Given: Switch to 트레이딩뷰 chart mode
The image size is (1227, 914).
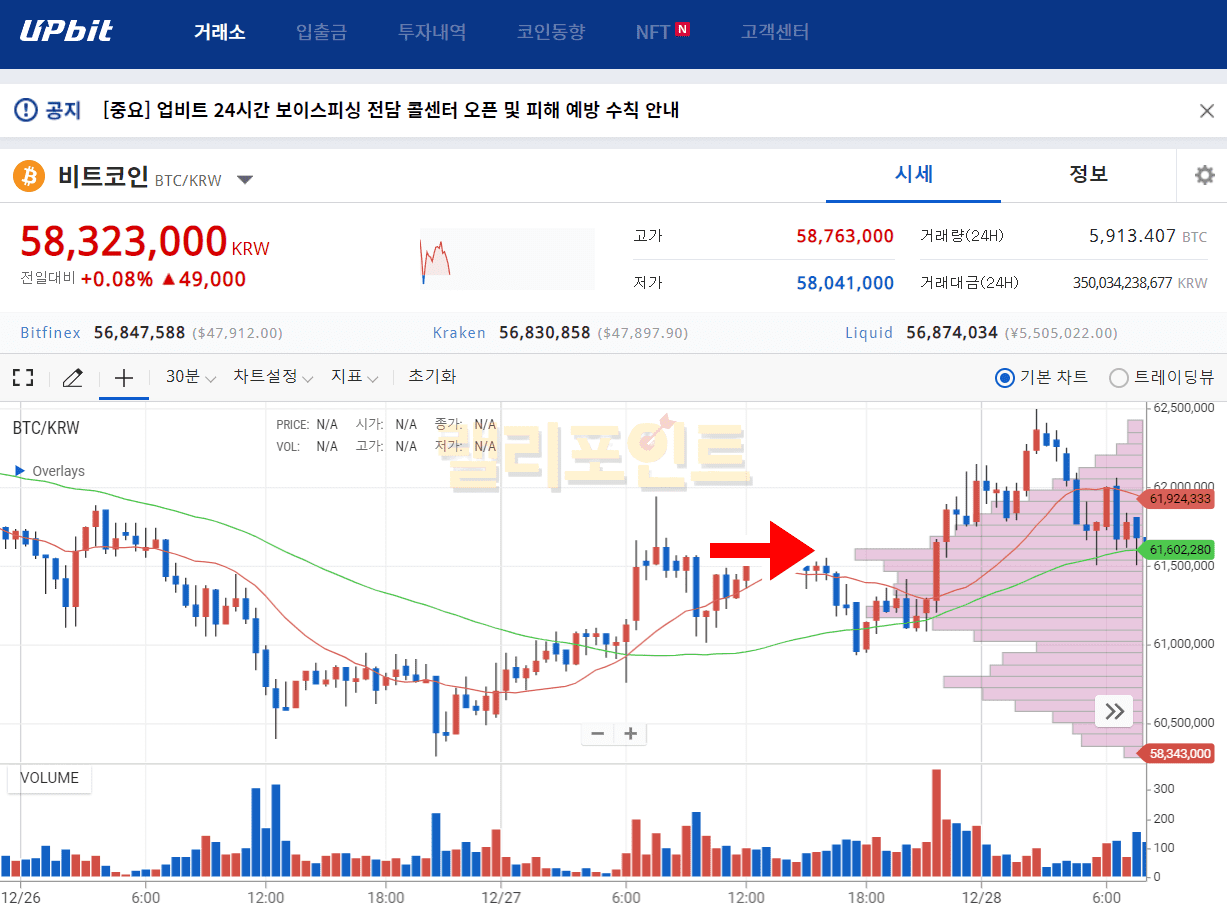Looking at the screenshot, I should coord(1119,377).
